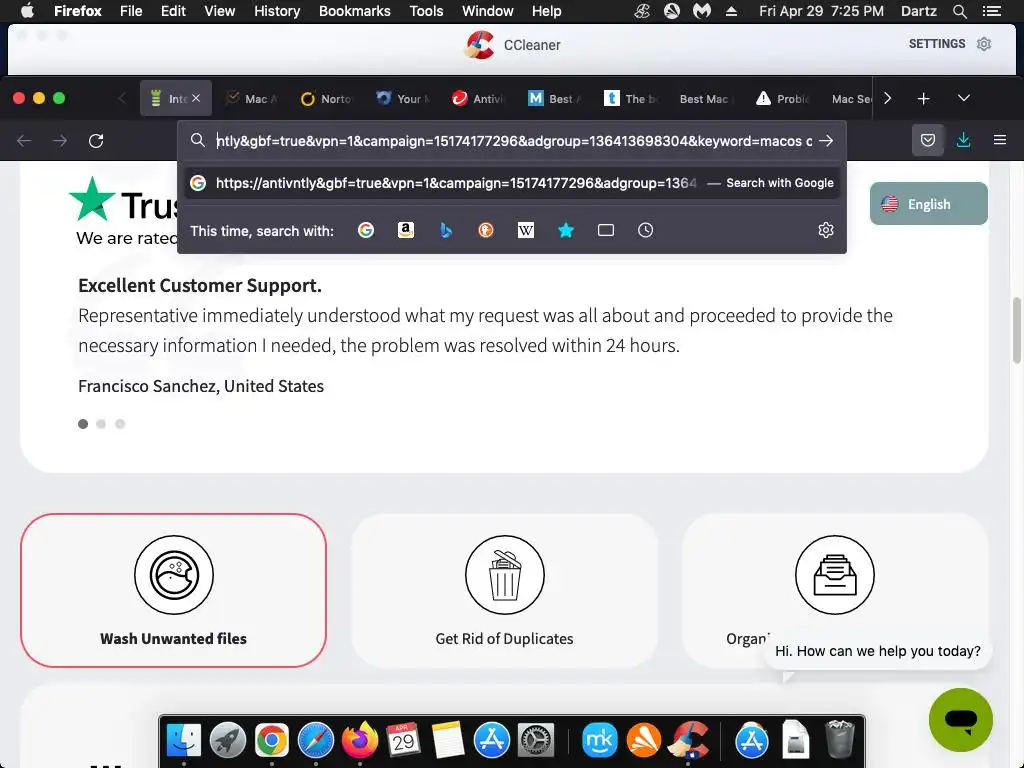Open Finder from the dock
Screen dimensions: 1024x768
[184, 741]
